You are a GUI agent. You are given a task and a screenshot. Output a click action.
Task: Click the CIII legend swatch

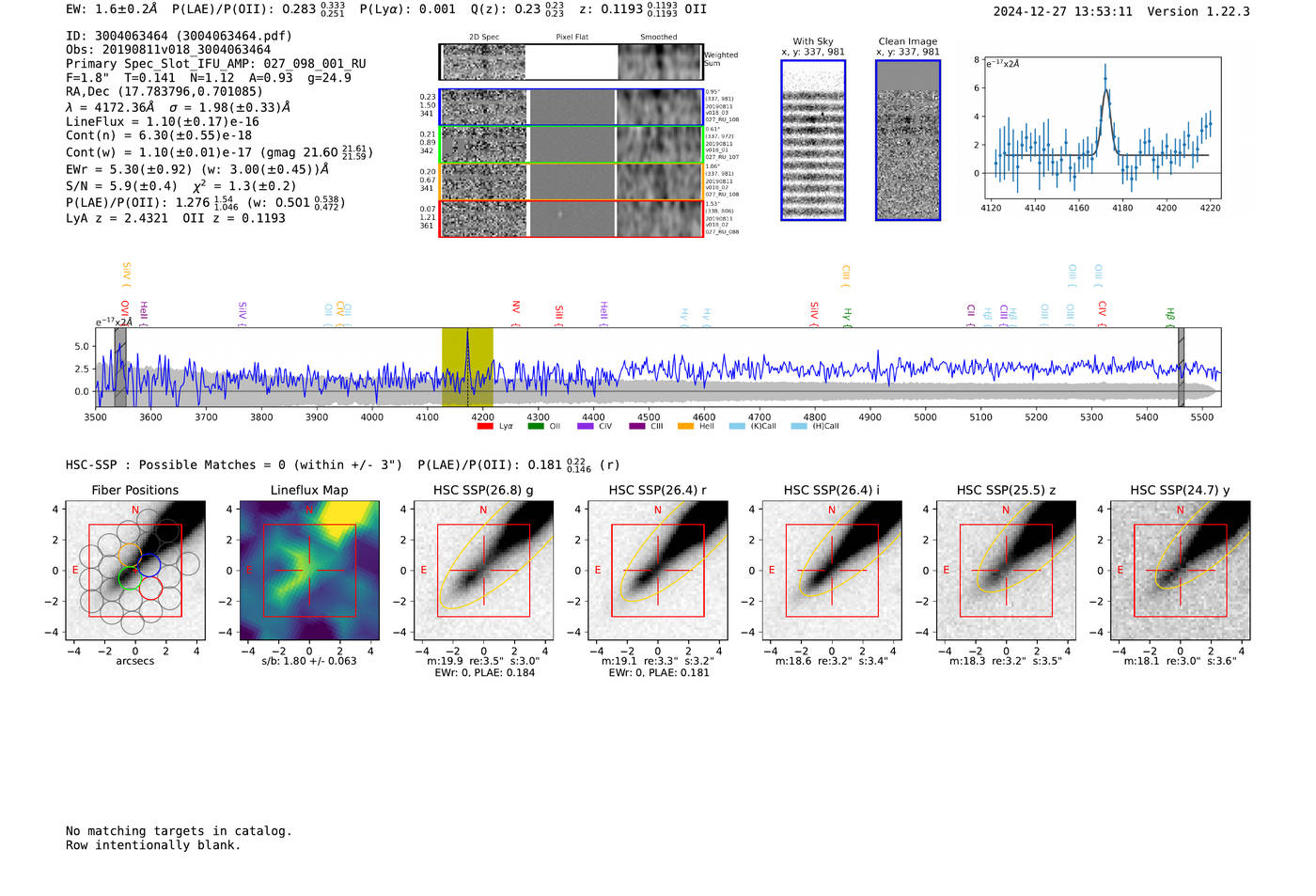click(x=637, y=426)
